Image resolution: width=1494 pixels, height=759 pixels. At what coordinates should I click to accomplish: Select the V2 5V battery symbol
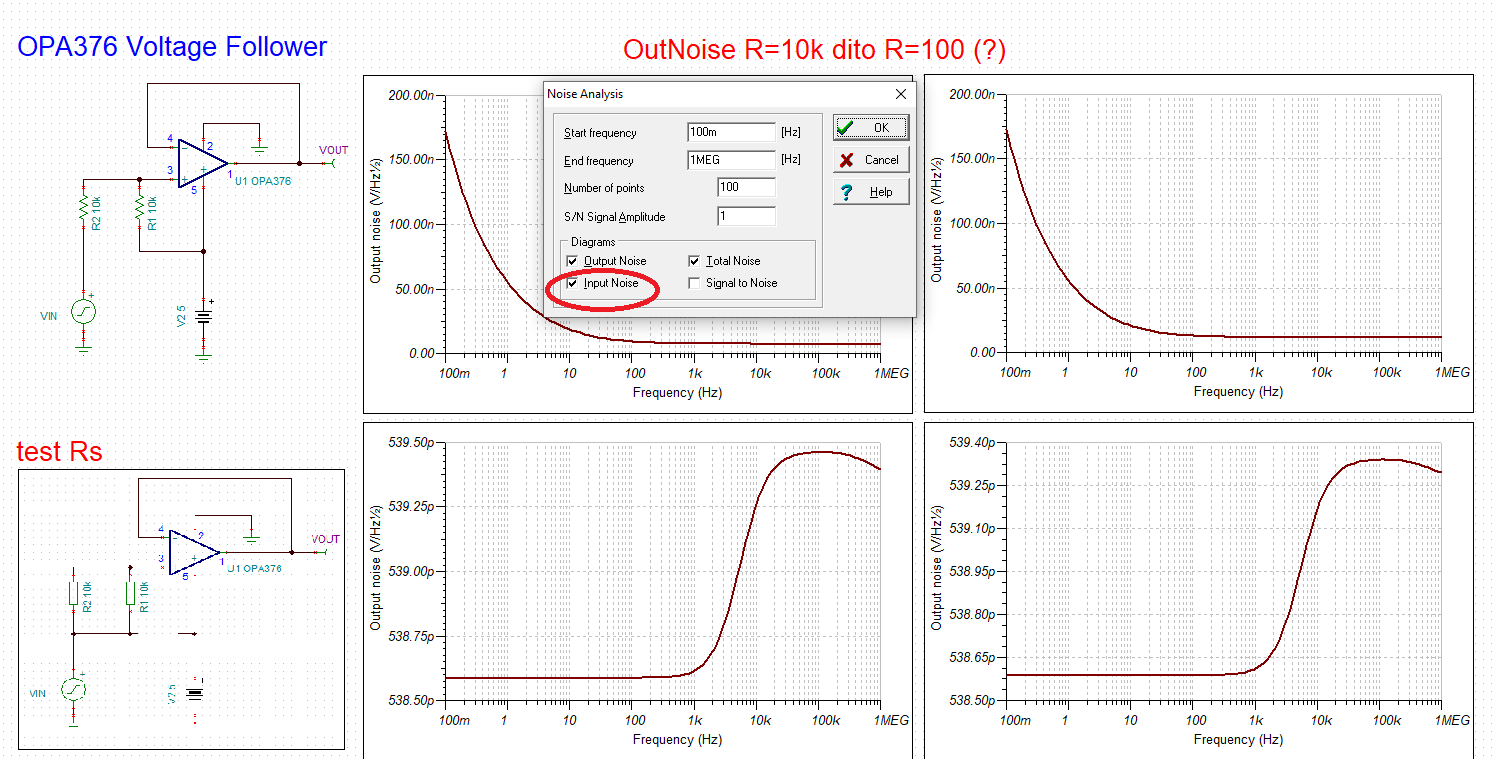click(x=204, y=318)
